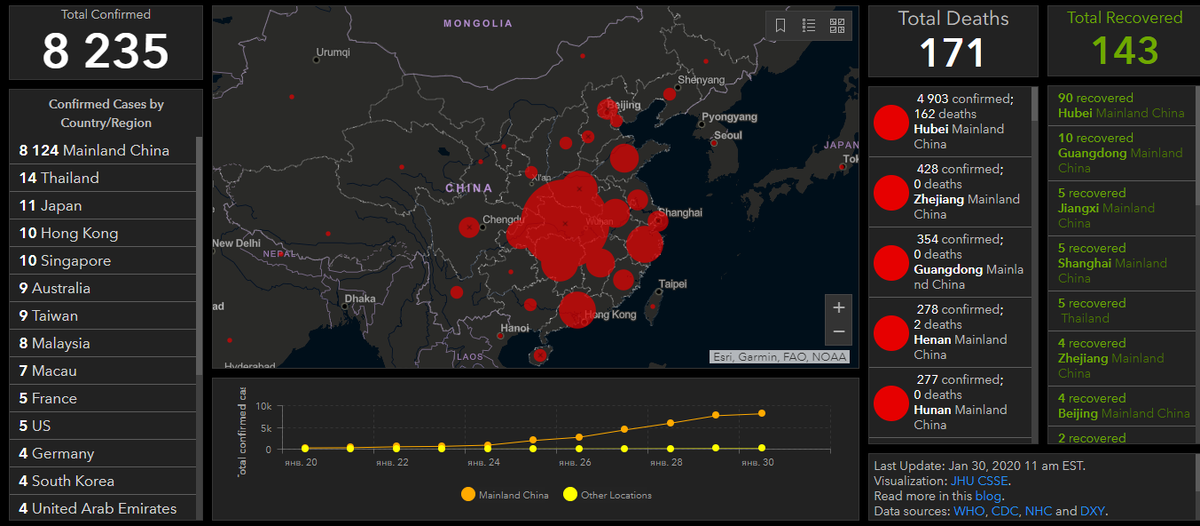Viewport: 1200px width, 526px height.
Task: Click the red circle beside Henan entry
Action: (x=890, y=332)
